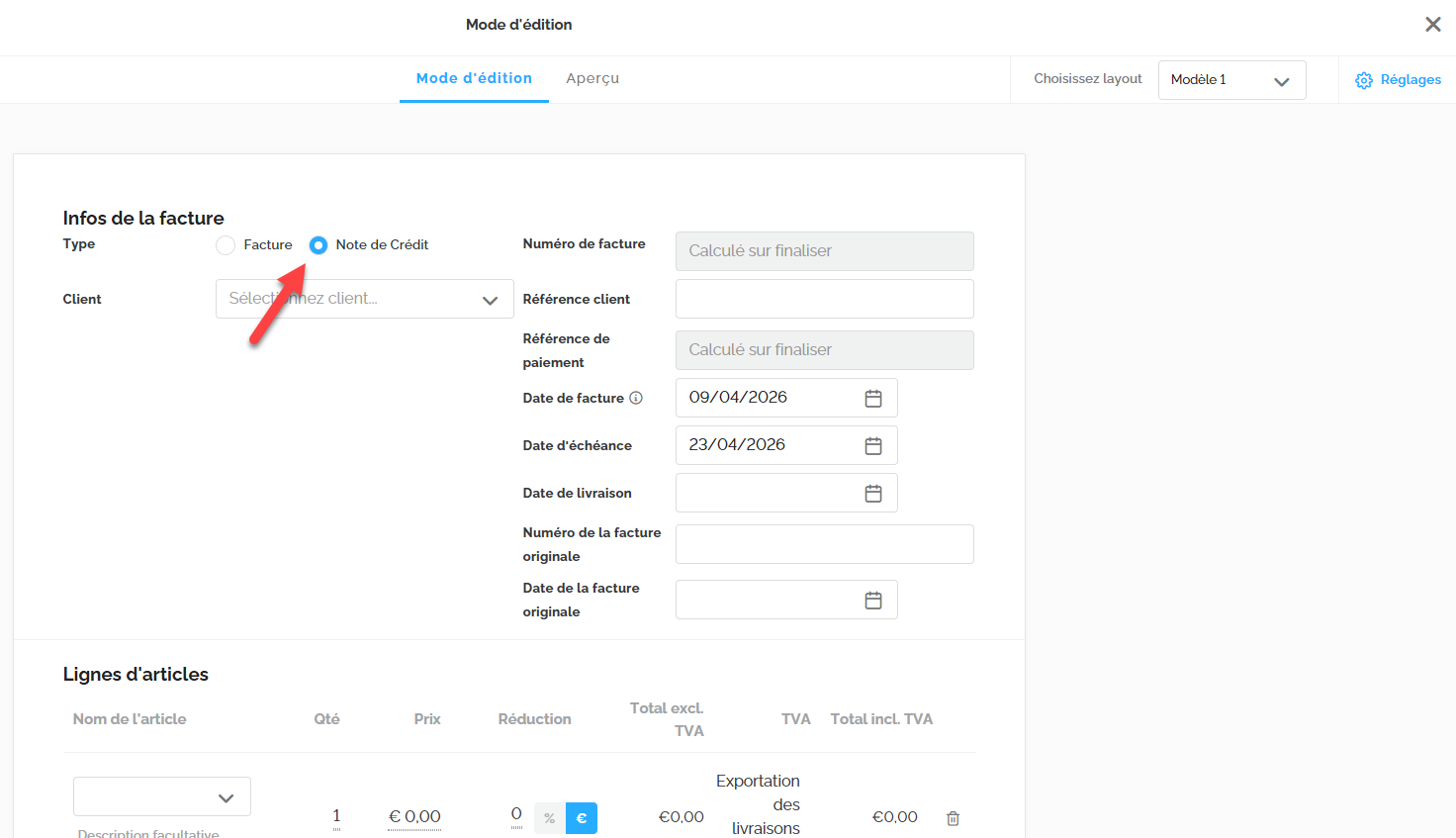The width and height of the screenshot is (1456, 838).
Task: Click the Lignes d'articles heading
Action: click(136, 674)
